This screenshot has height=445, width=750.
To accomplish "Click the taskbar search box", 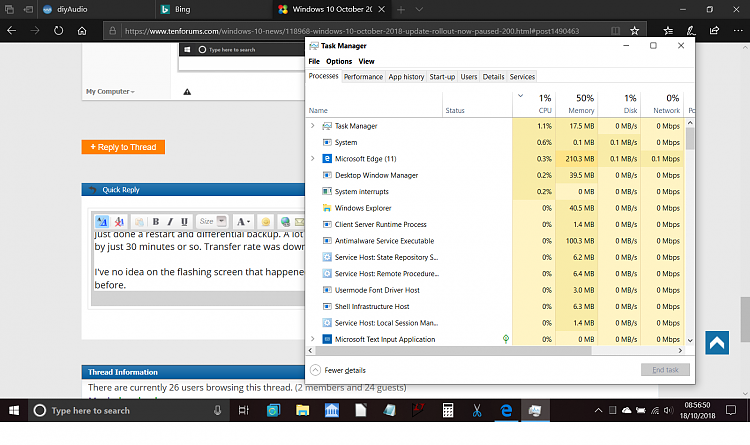I will (x=129, y=411).
